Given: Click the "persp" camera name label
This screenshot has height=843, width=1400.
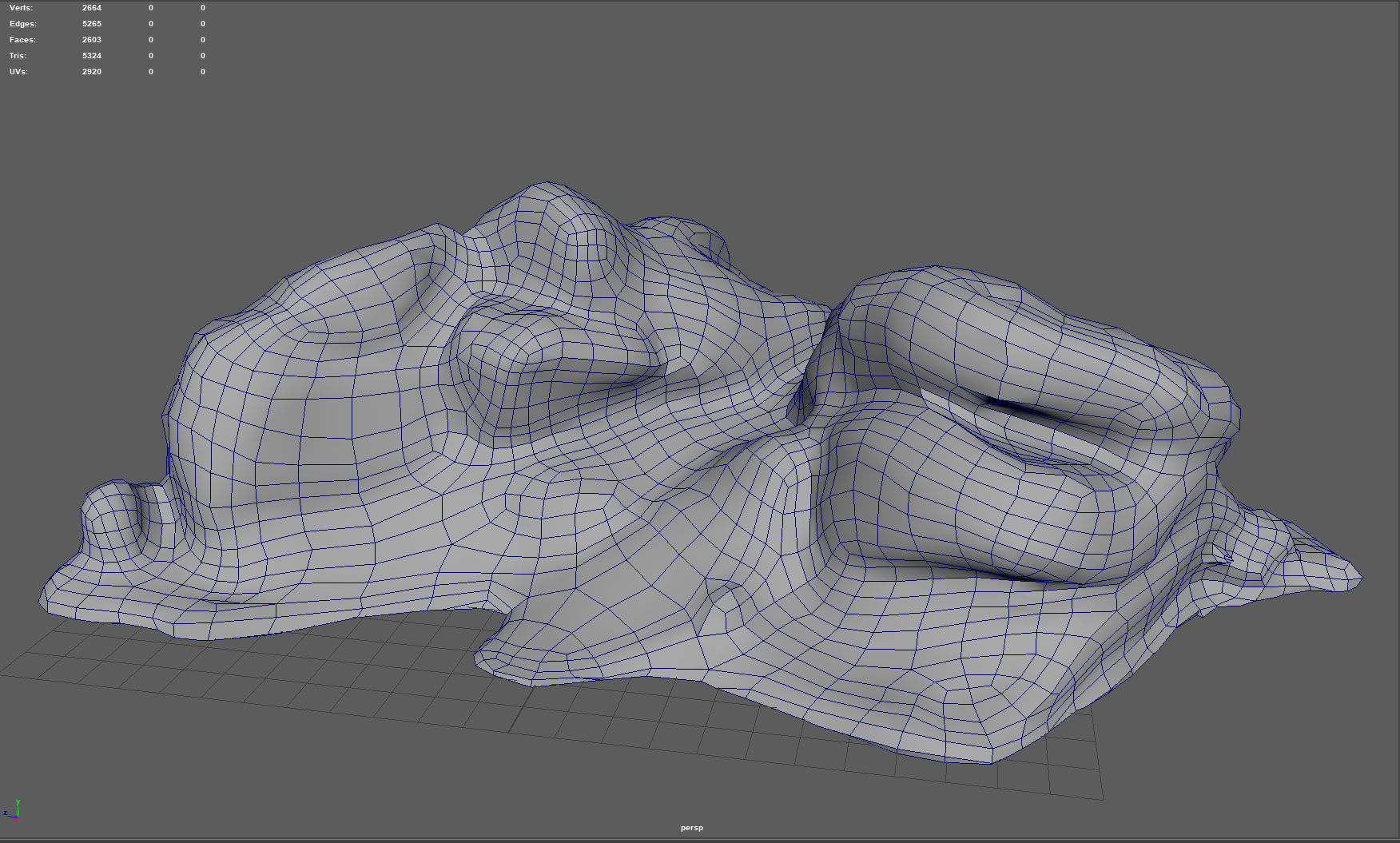Looking at the screenshot, I should point(692,828).
